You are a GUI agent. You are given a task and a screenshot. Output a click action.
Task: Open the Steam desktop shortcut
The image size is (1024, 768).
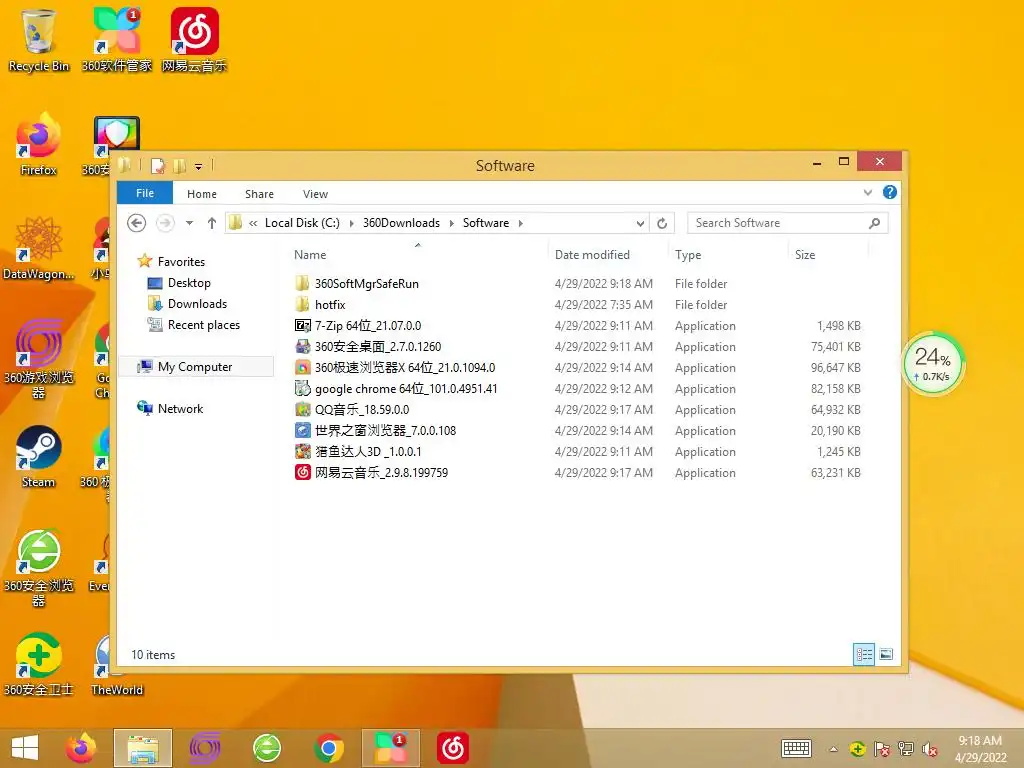click(x=39, y=456)
